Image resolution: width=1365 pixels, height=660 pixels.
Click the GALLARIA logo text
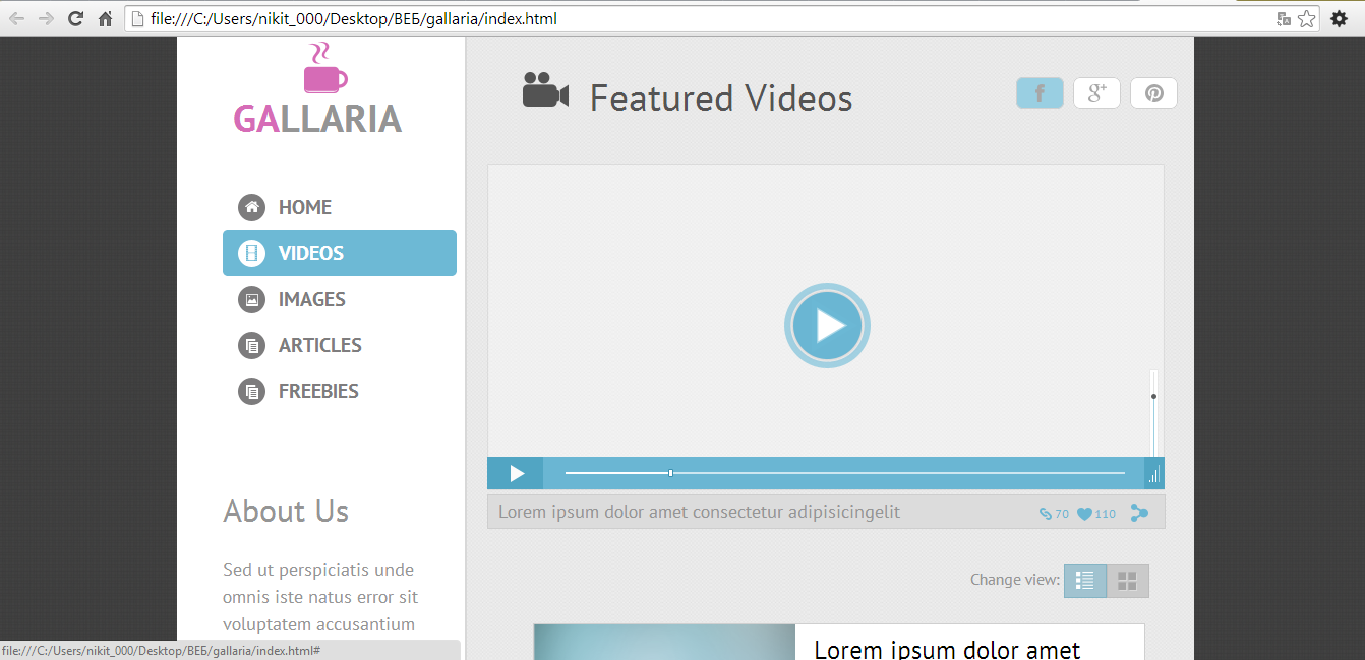[317, 119]
